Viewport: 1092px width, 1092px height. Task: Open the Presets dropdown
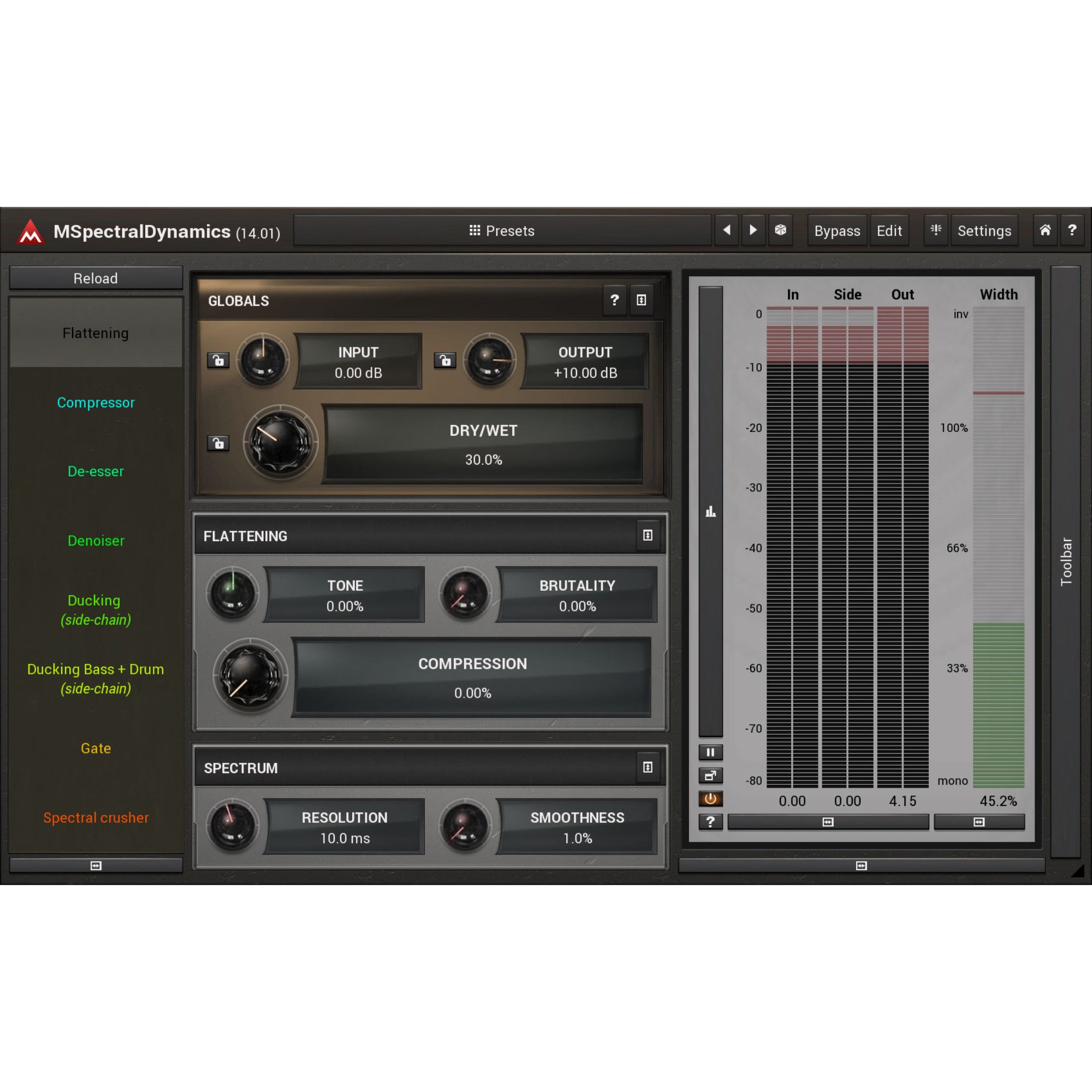(502, 230)
